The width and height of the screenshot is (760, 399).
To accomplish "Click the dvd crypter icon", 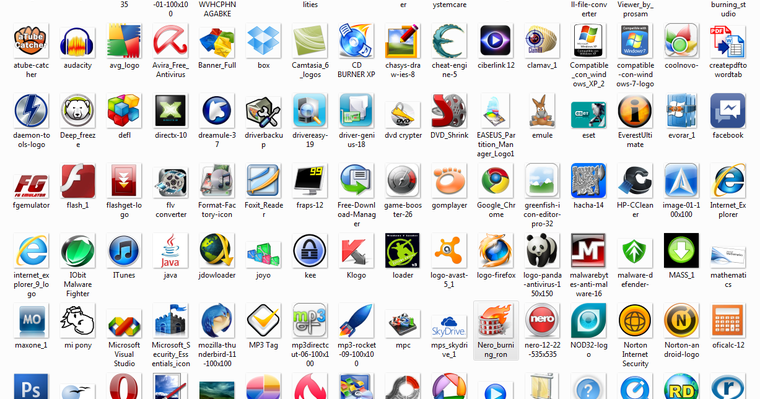I will pyautogui.click(x=403, y=114).
